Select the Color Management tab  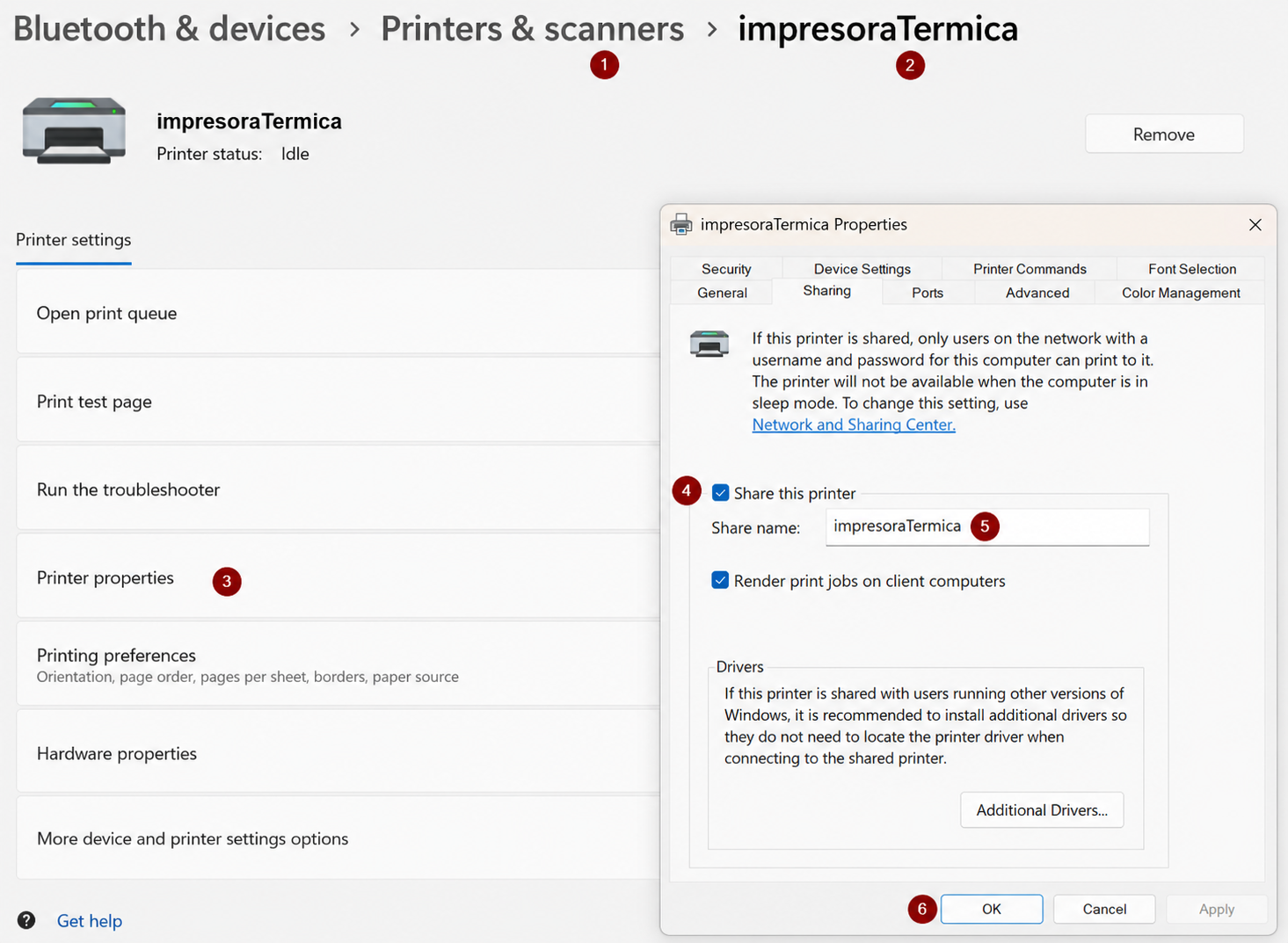[x=1181, y=293]
